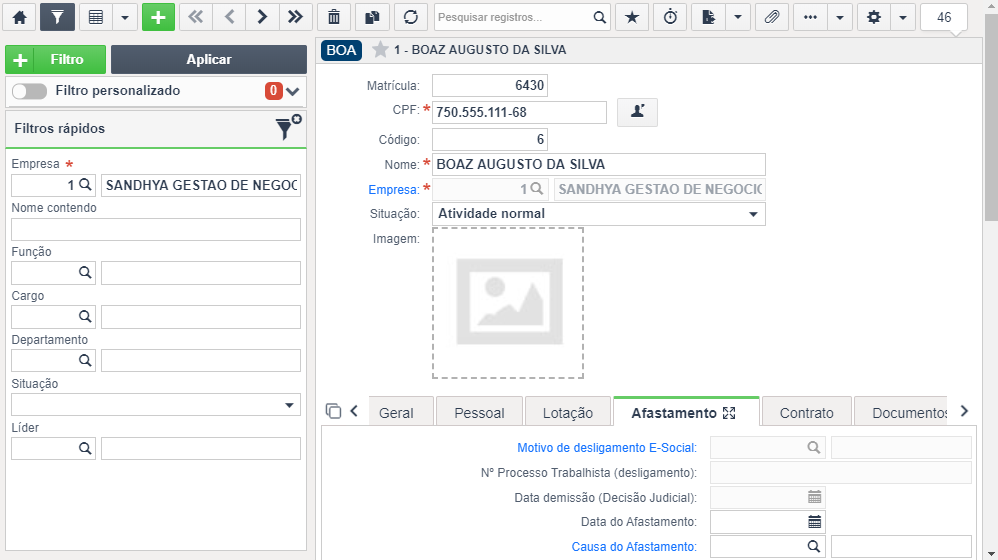Duplicate the current record
The image size is (998, 560).
[372, 17]
